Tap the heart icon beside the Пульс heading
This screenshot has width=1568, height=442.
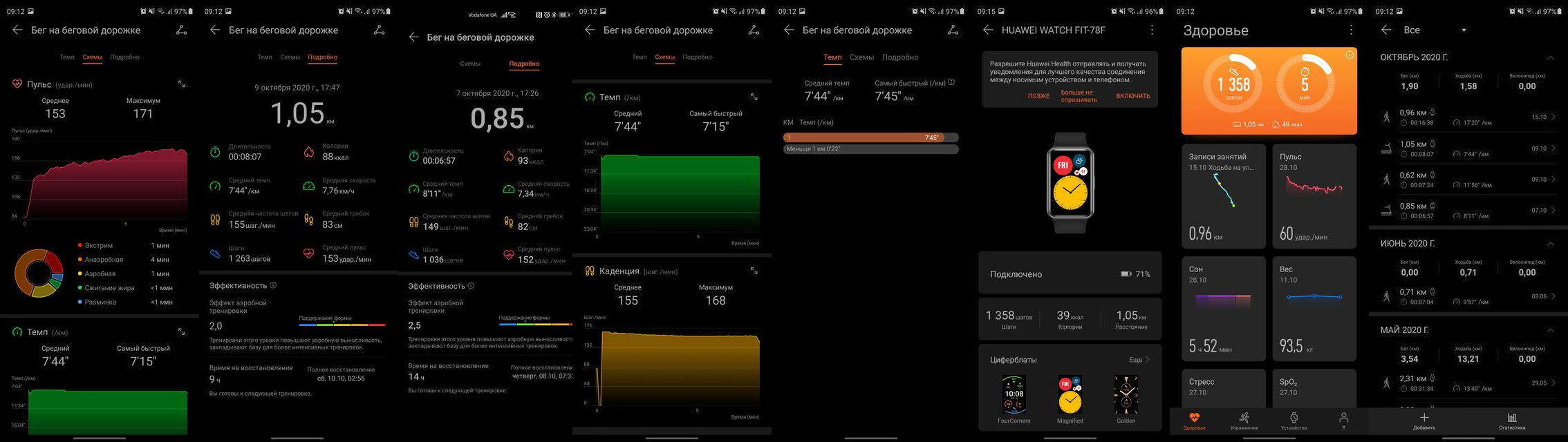pos(17,84)
